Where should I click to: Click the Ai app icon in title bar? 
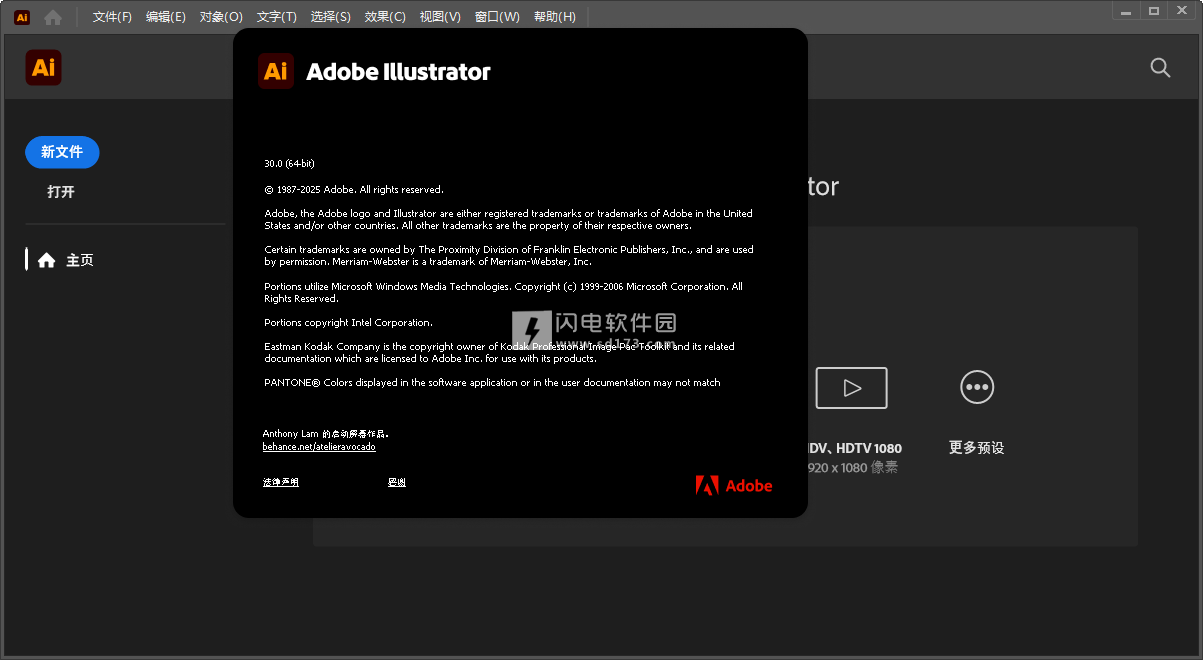pyautogui.click(x=22, y=17)
